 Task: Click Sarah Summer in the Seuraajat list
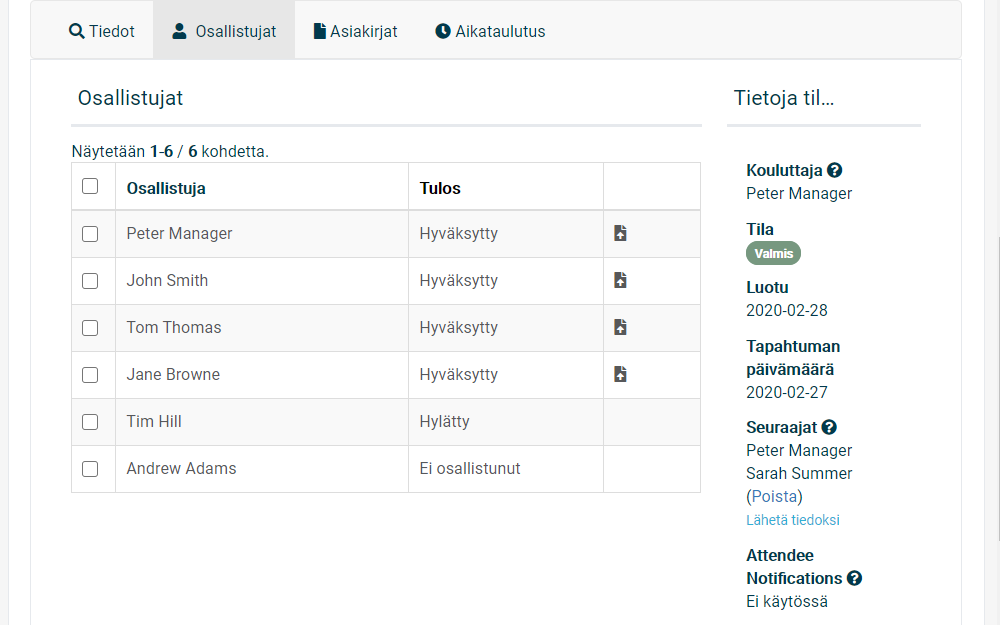point(799,473)
